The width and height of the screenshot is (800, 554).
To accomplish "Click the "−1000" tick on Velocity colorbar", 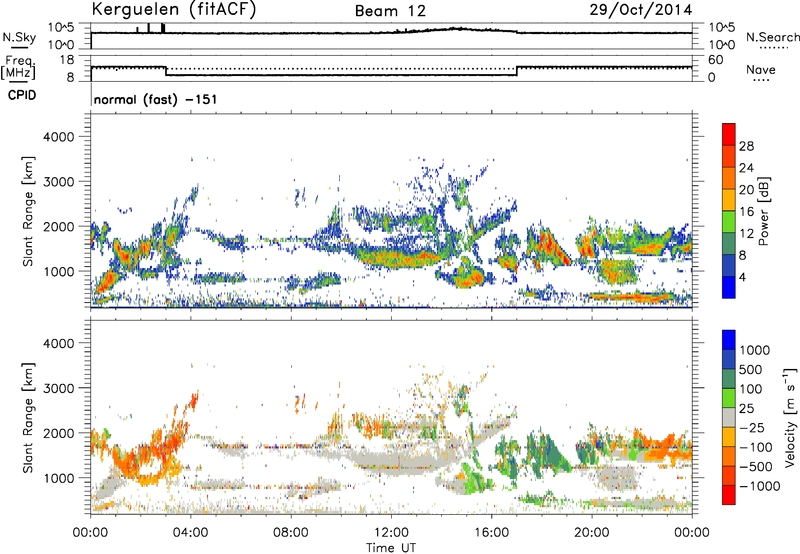I will pos(759,486).
